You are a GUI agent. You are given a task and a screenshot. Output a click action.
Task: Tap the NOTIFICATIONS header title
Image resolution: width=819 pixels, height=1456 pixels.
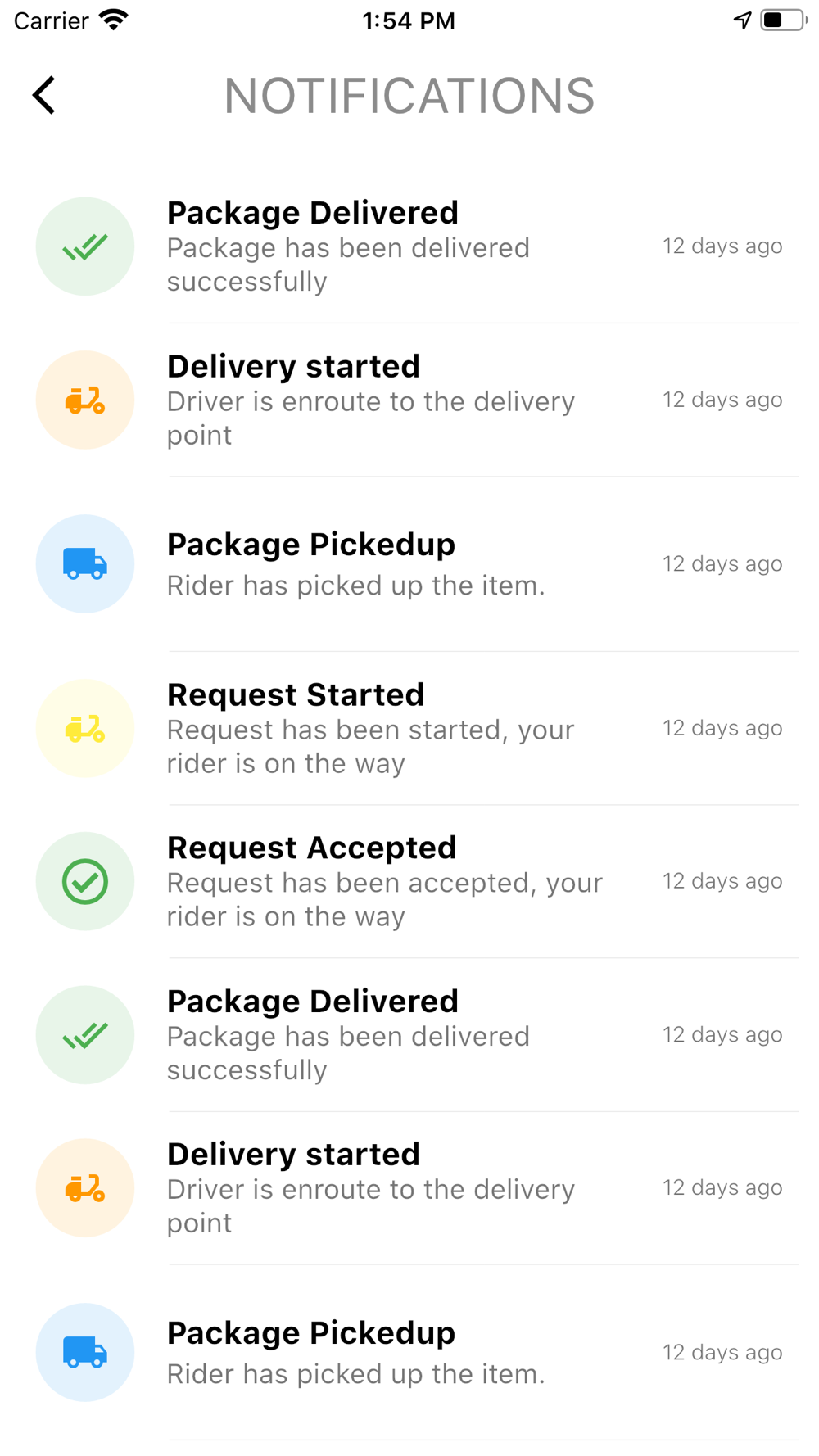click(409, 96)
